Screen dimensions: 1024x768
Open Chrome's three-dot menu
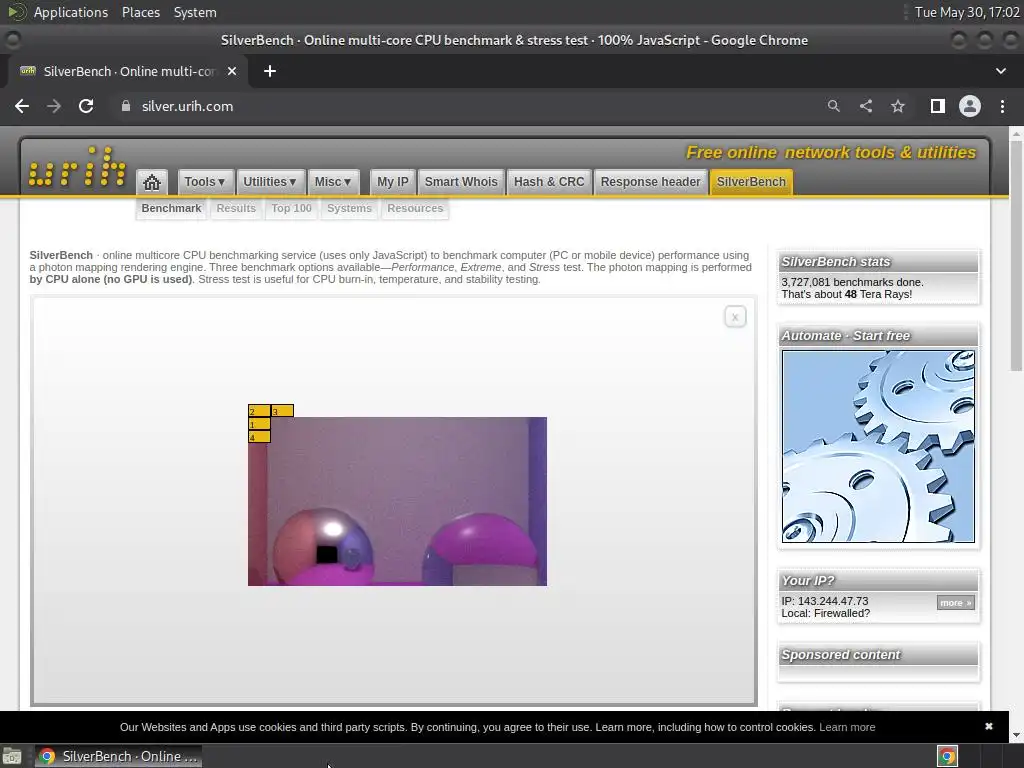(x=1002, y=106)
